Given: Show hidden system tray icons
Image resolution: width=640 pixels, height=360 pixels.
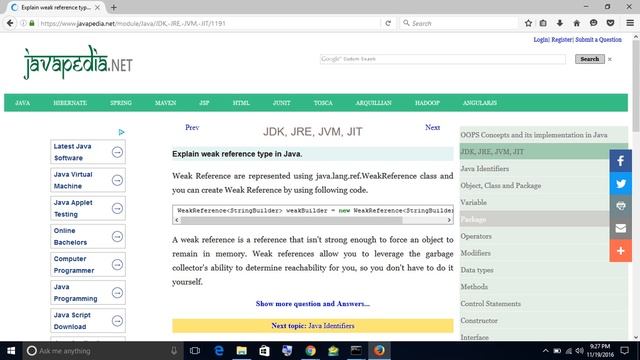Looking at the screenshot, I should (545, 351).
